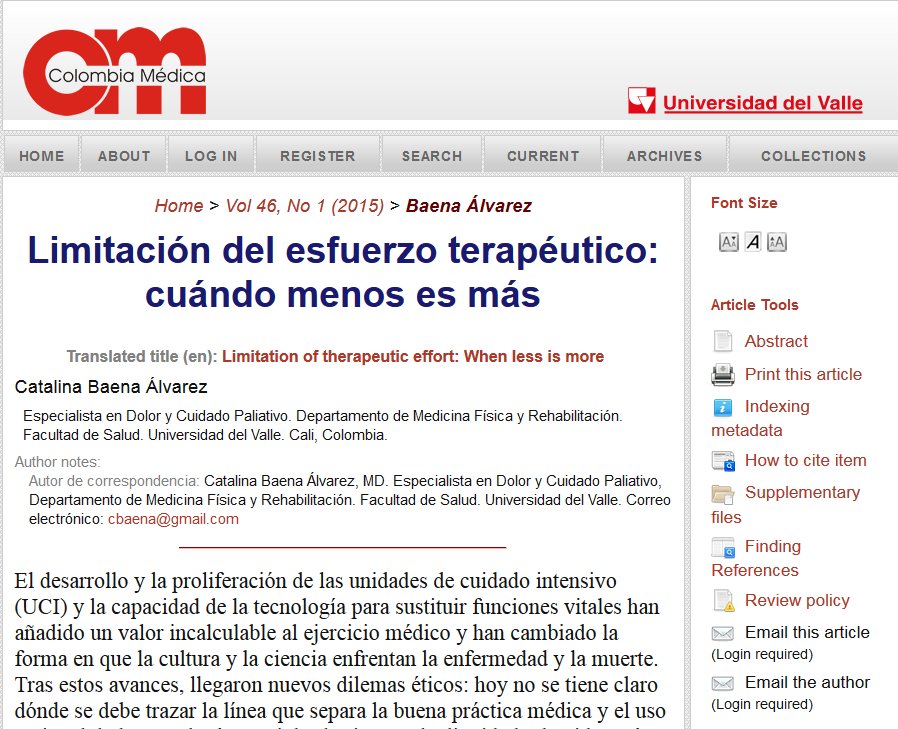Open Supplementary files folder icon
The width and height of the screenshot is (898, 729).
[723, 493]
